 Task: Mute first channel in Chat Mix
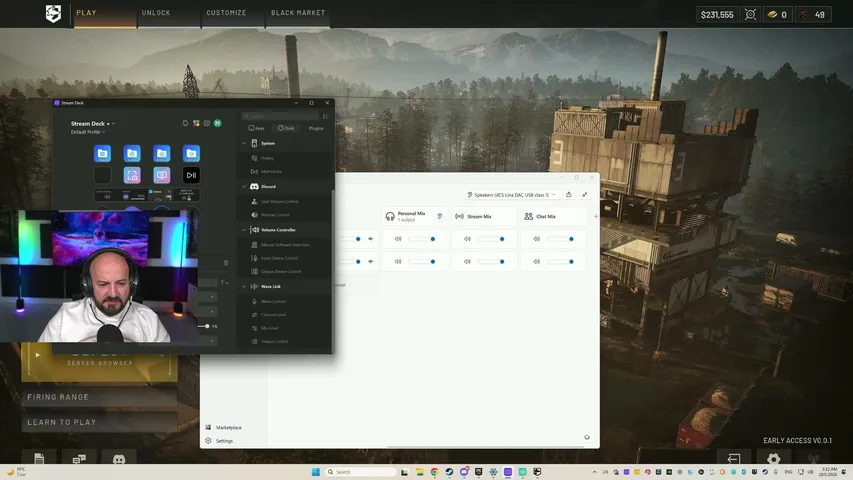point(536,239)
